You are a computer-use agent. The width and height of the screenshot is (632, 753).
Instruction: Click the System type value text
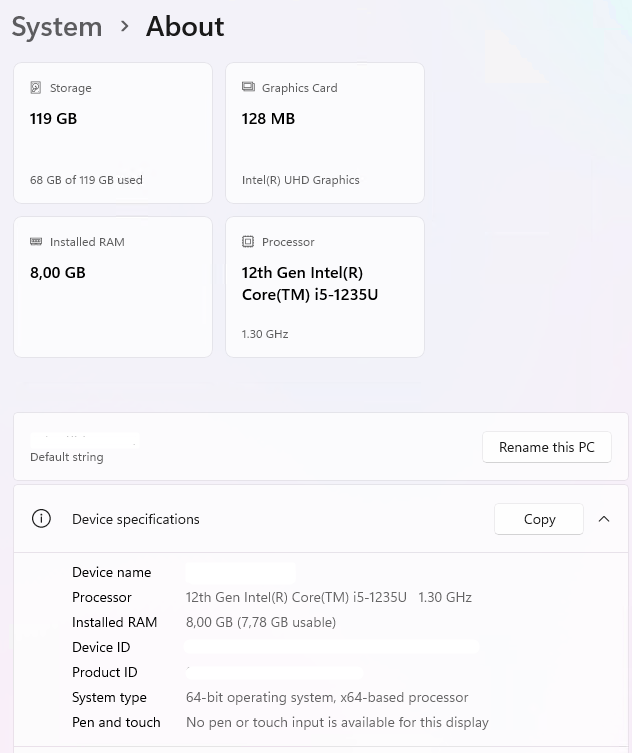(327, 697)
